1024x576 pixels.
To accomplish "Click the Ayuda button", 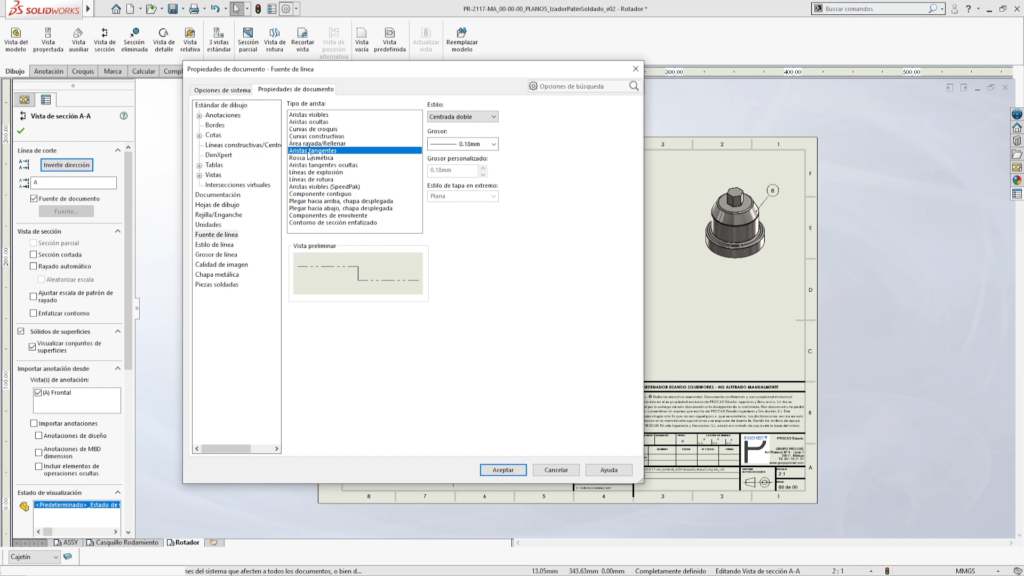I will coord(609,470).
